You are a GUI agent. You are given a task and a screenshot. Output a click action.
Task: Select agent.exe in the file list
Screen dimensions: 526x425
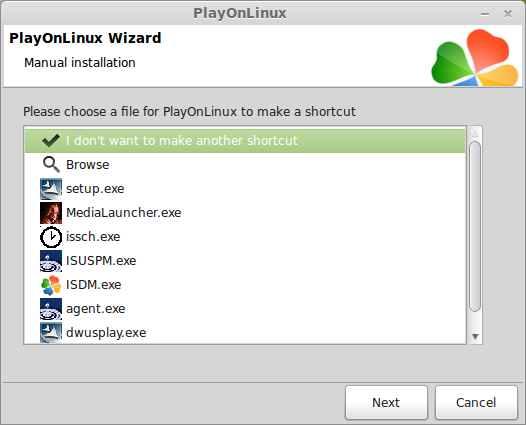tap(245, 309)
